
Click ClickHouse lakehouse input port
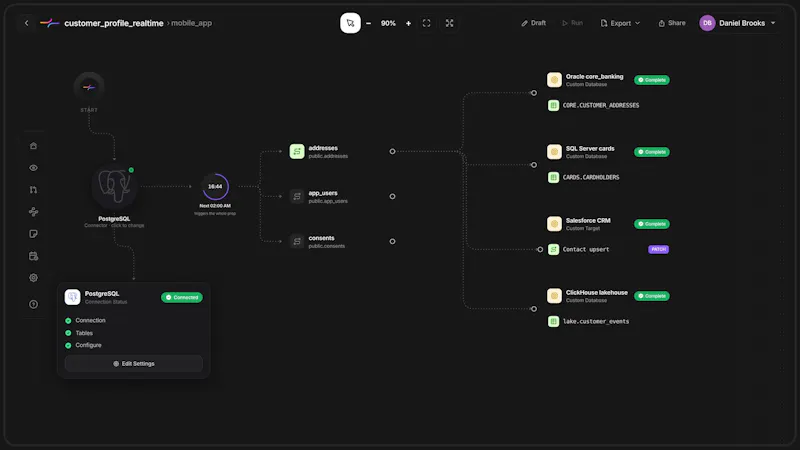click(534, 309)
